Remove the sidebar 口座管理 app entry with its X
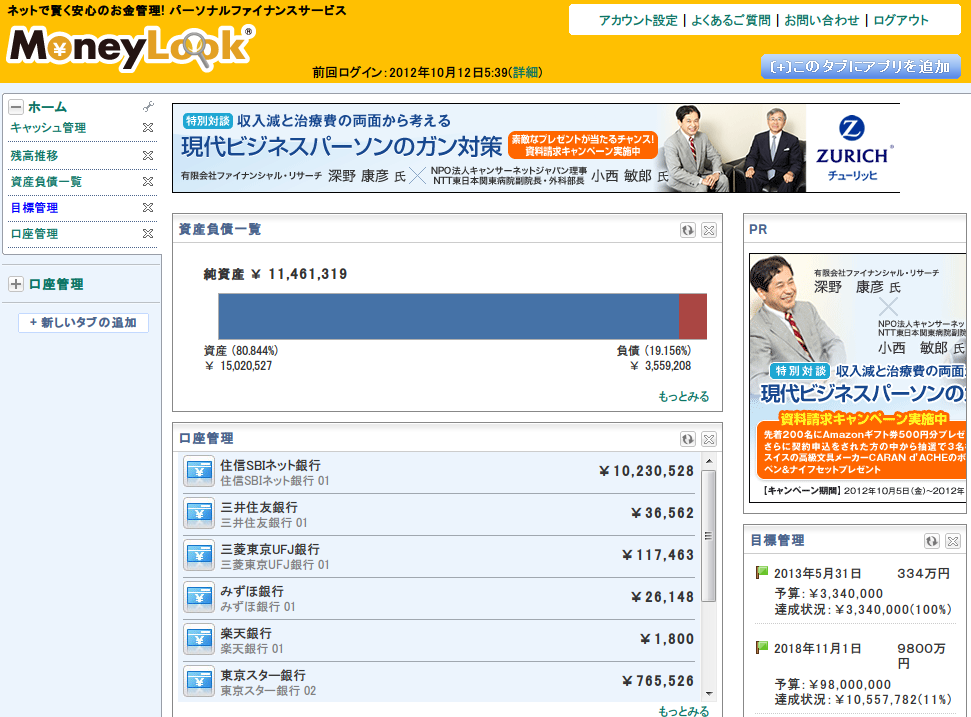971x717 pixels. click(147, 233)
